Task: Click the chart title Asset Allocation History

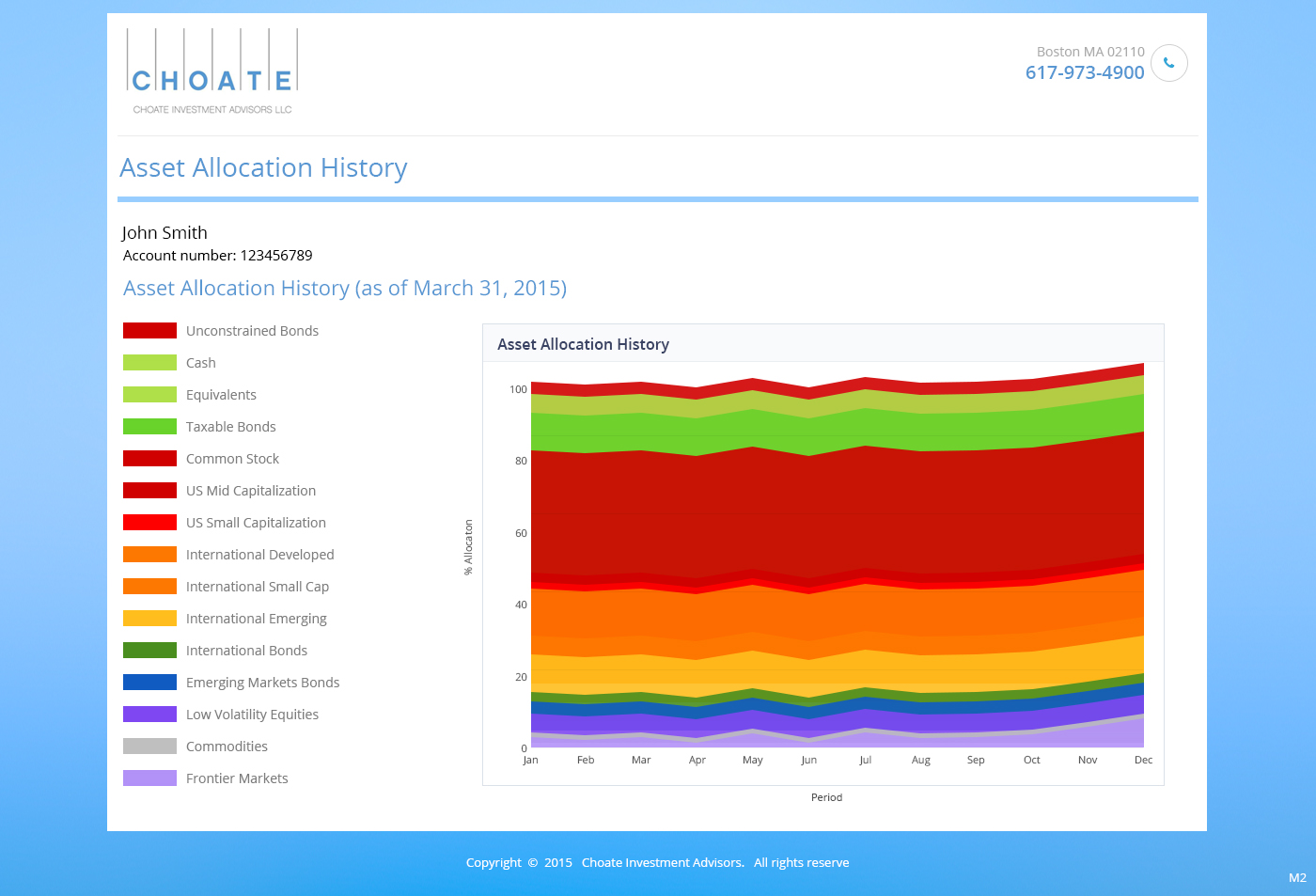Action: click(x=583, y=344)
